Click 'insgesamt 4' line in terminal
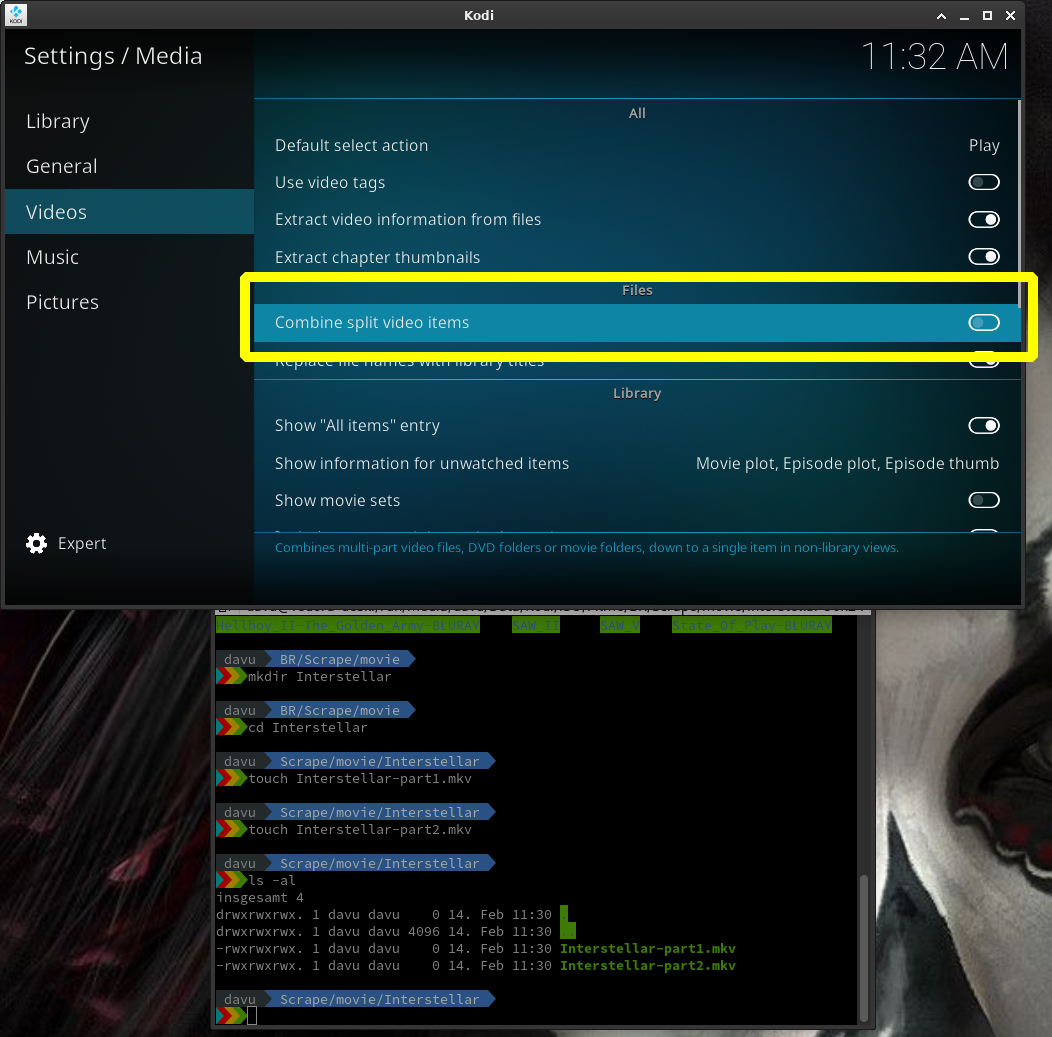Image resolution: width=1052 pixels, height=1037 pixels. click(x=260, y=897)
